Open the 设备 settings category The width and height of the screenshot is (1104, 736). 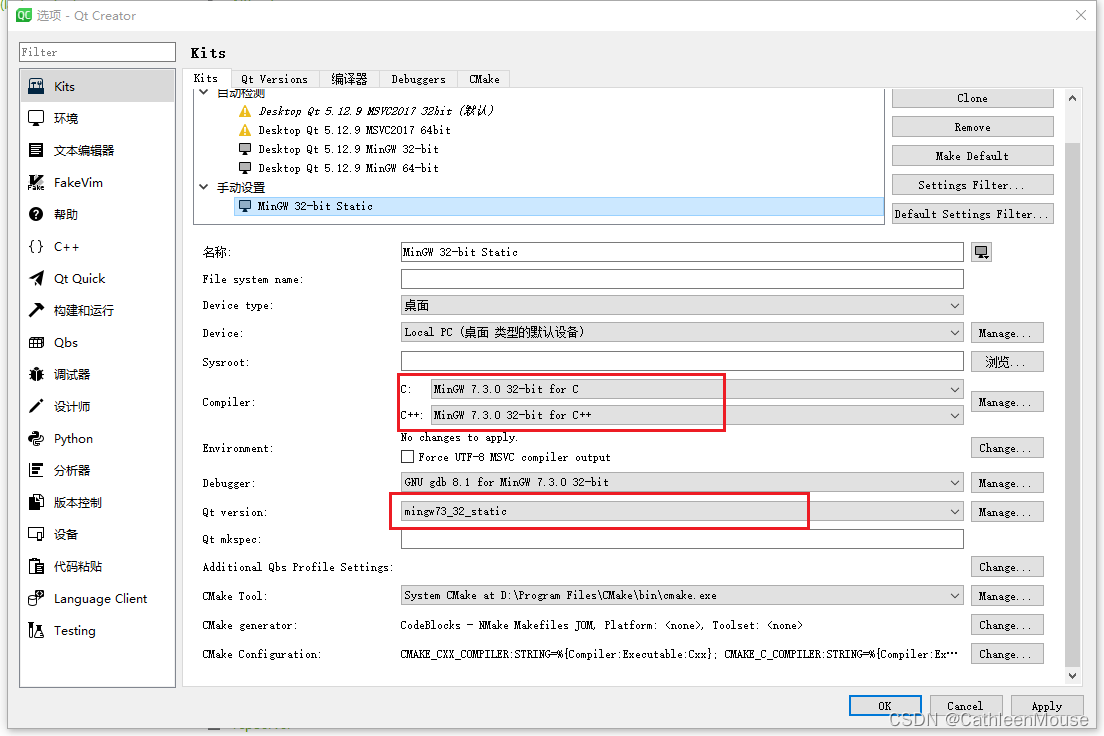pos(97,535)
